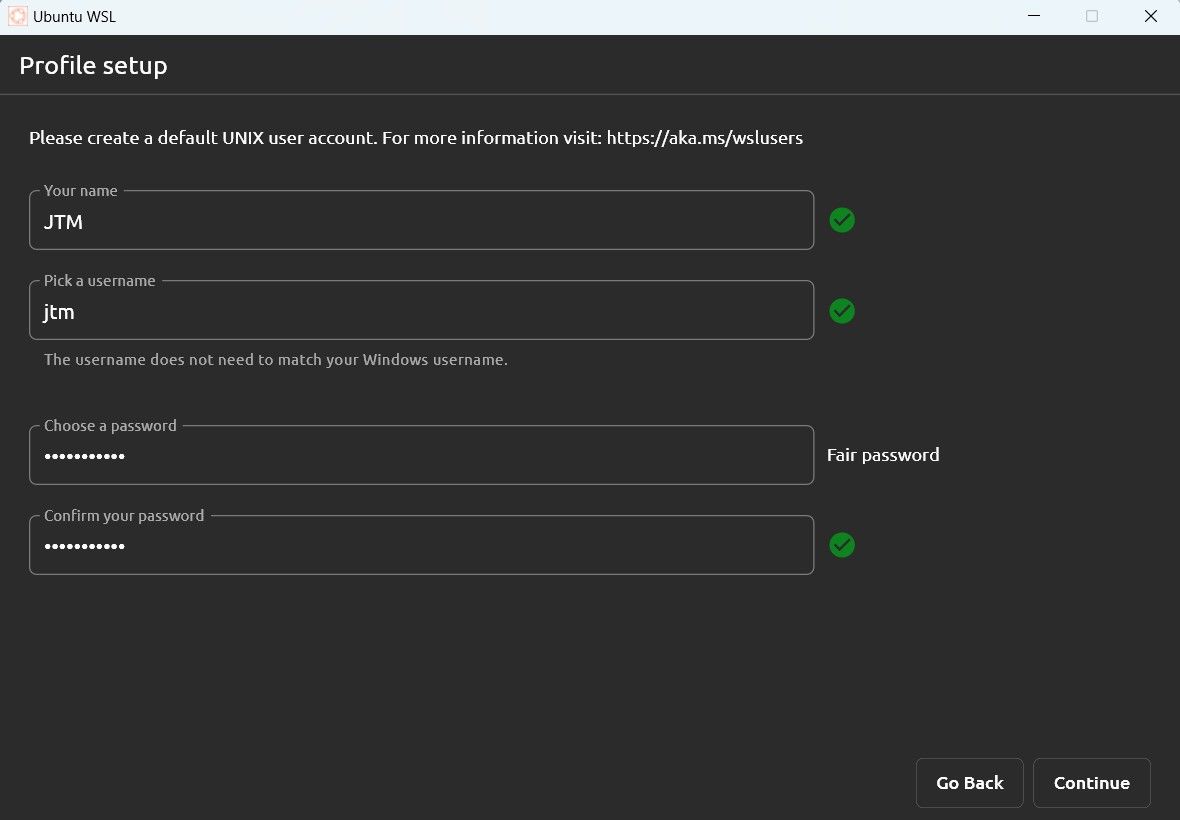Focus the Your name input field

click(421, 220)
